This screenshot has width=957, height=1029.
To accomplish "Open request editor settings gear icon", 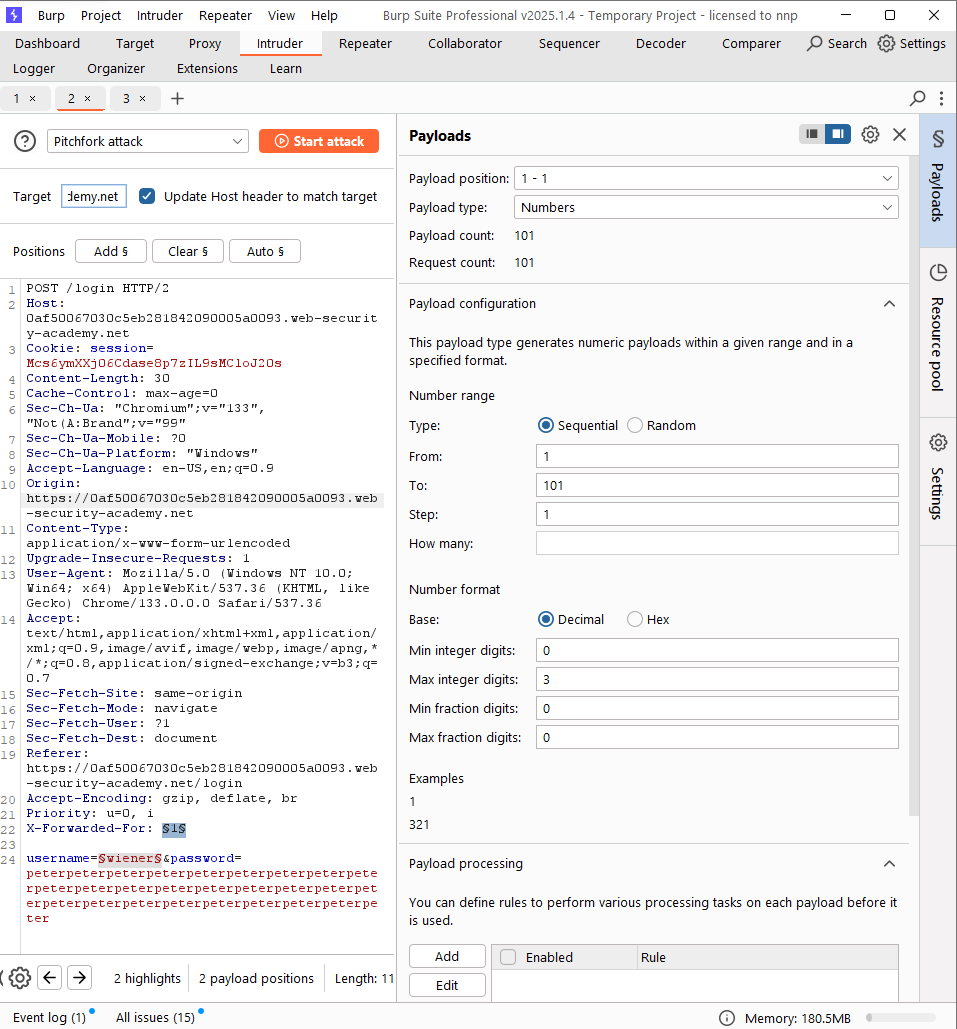I will (20, 978).
